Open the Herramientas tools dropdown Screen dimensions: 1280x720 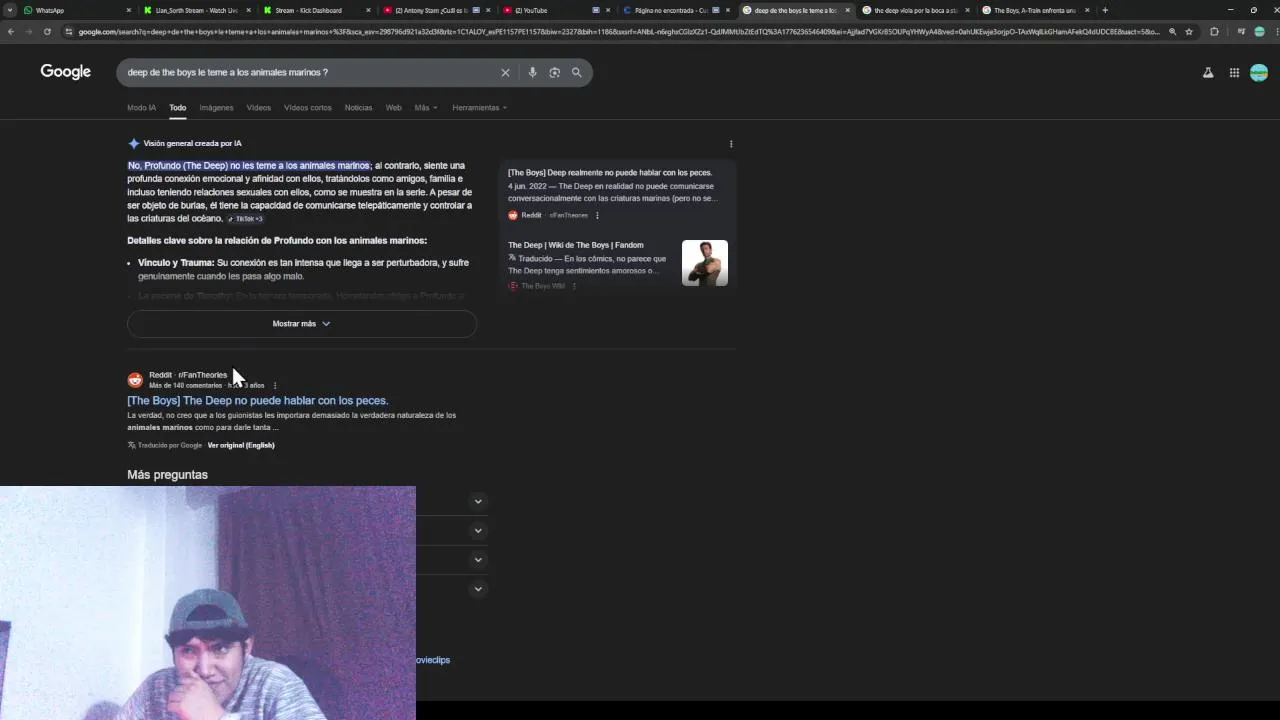point(479,107)
